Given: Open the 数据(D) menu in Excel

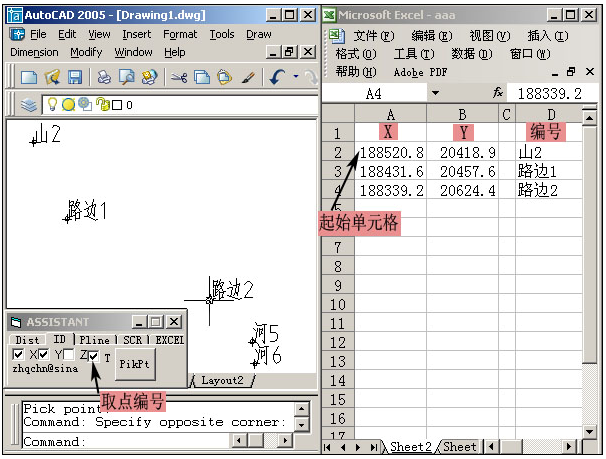Looking at the screenshot, I should (x=472, y=54).
